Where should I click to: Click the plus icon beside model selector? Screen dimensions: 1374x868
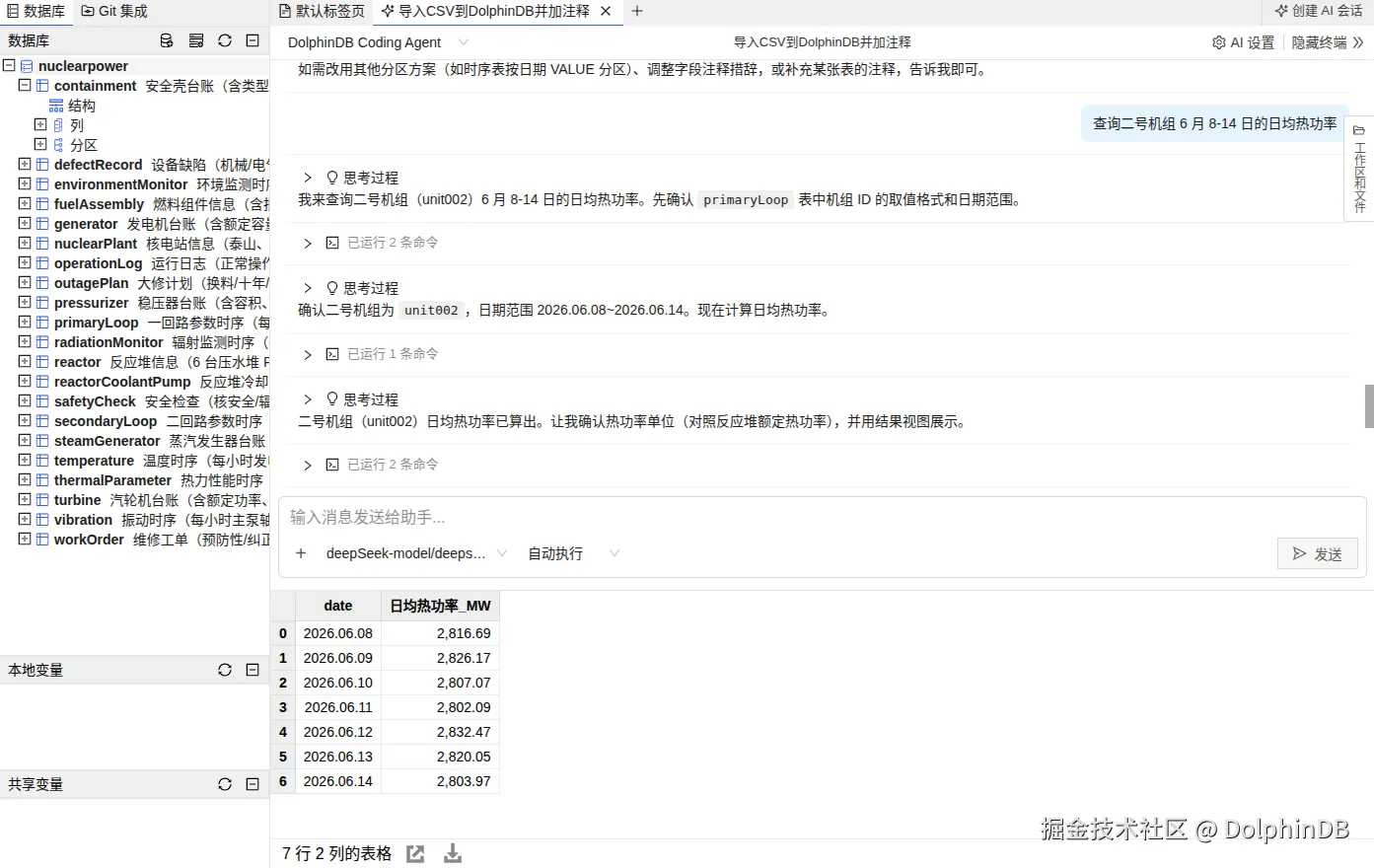click(x=301, y=553)
